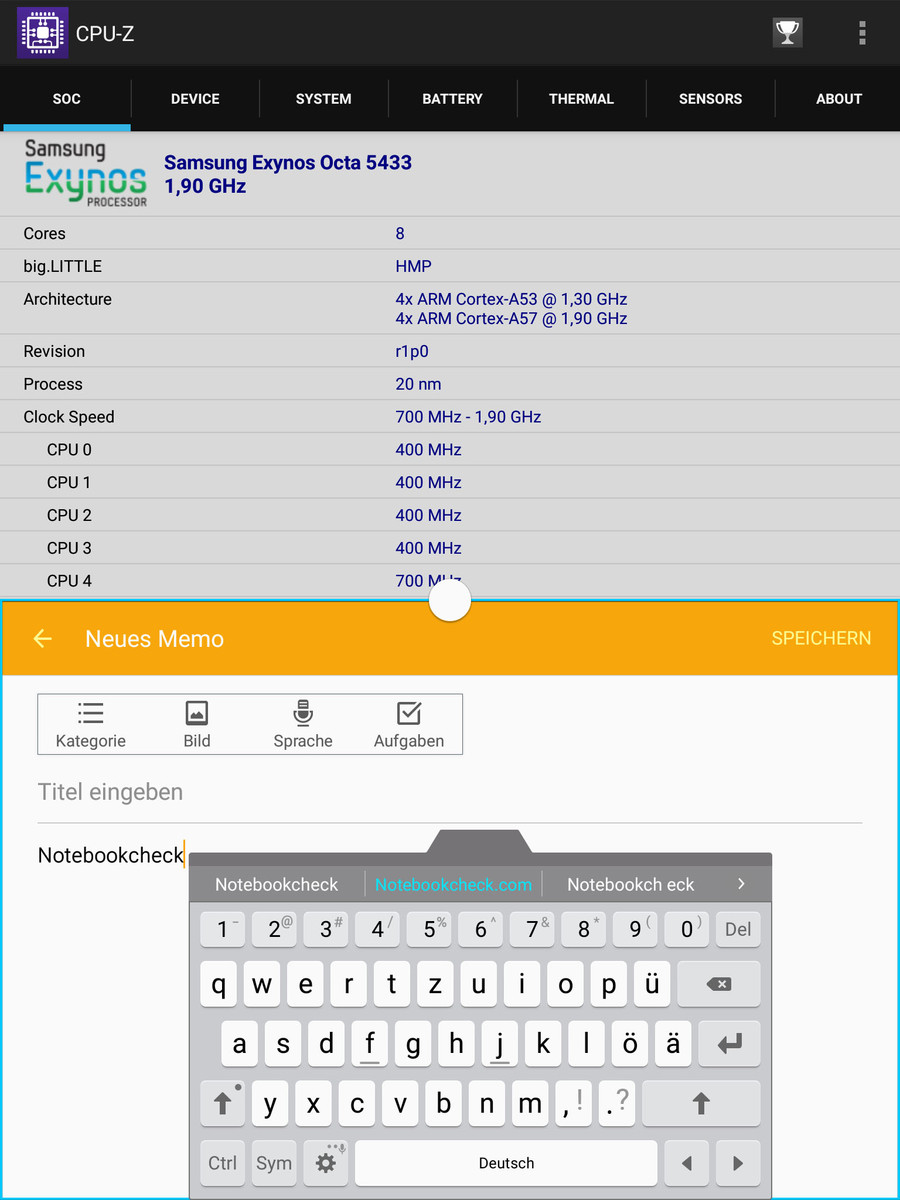The image size is (900, 1200).
Task: Add Aufgaben checklist to memo
Action: click(x=409, y=725)
